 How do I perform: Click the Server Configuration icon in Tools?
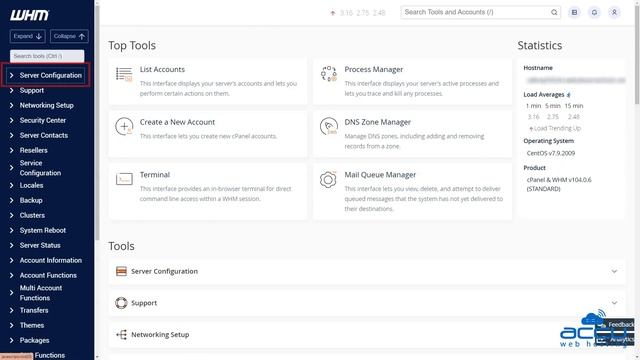click(x=121, y=271)
